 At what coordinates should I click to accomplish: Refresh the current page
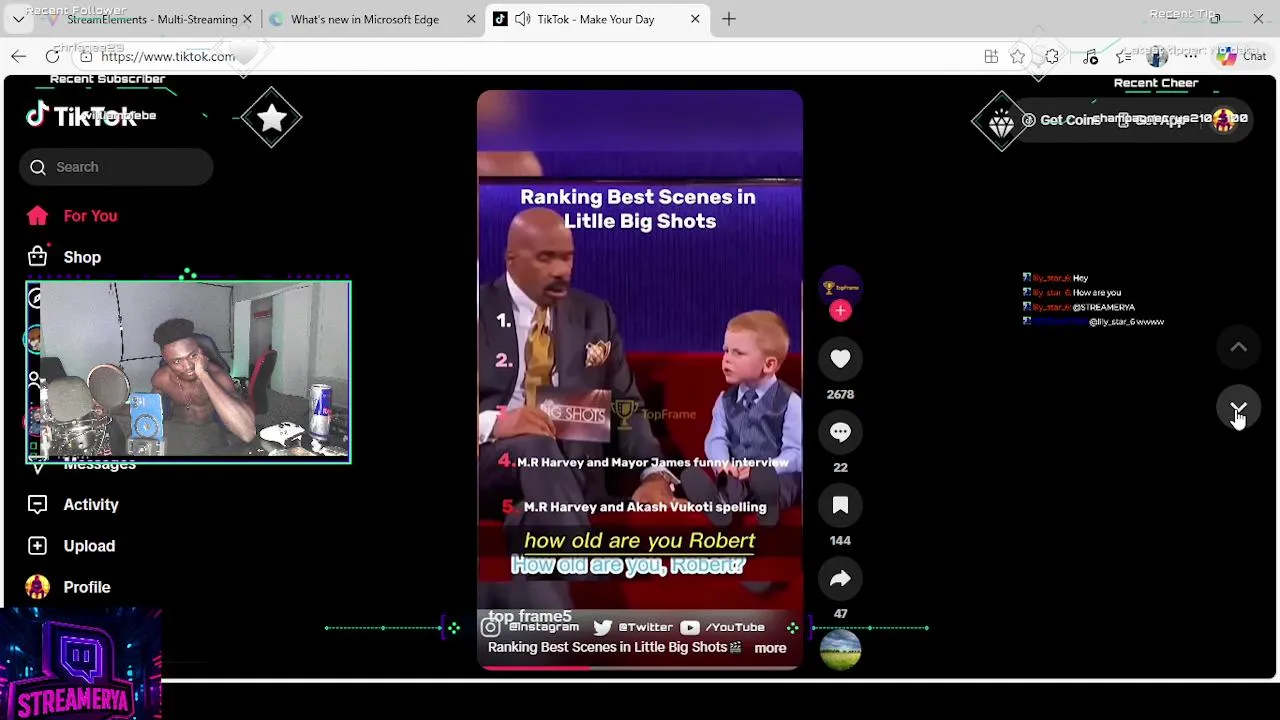pos(52,56)
